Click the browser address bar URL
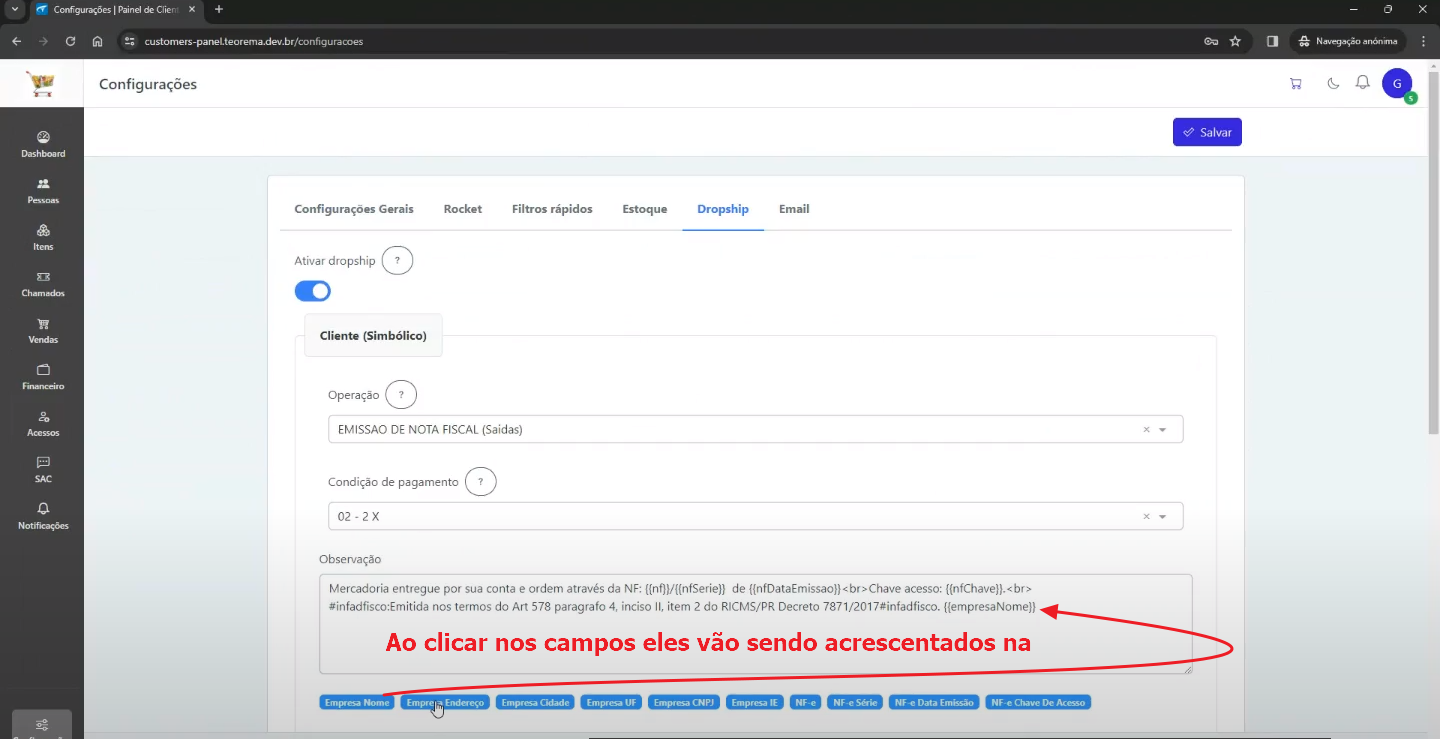Screen dimensions: 1440x739 coord(253,42)
